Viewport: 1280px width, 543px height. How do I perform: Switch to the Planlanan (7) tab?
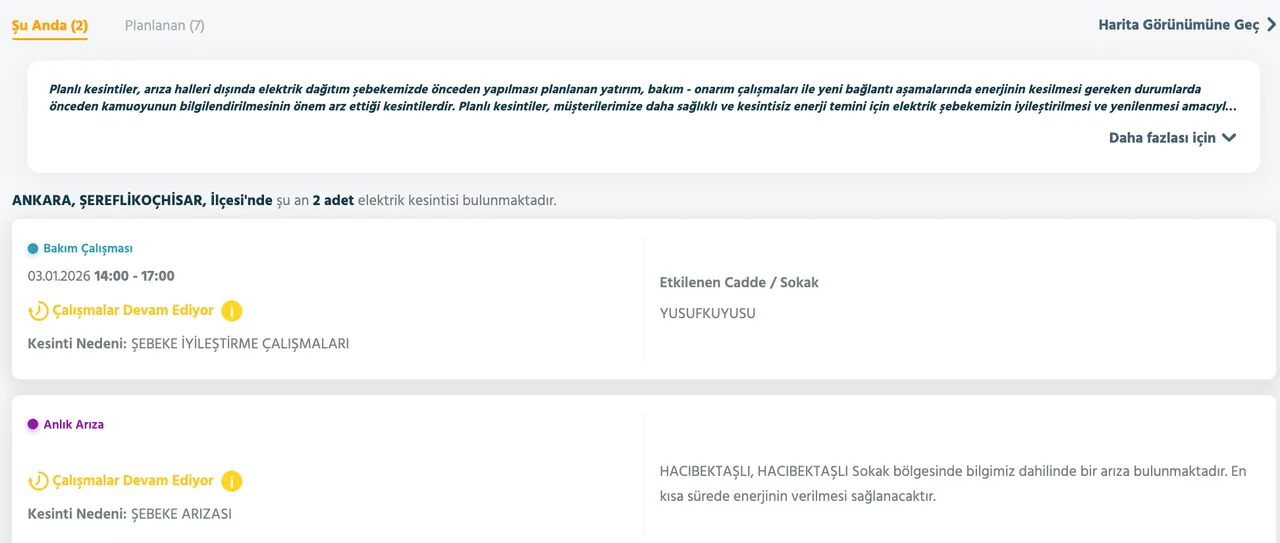pos(164,26)
